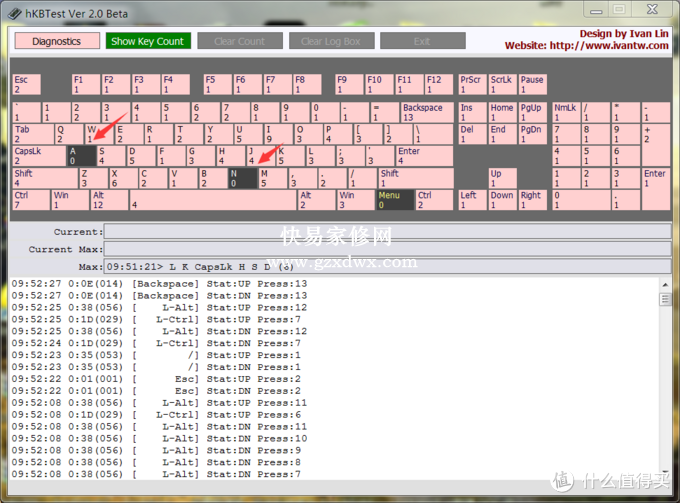Select first Backspace Stat:UP log line

pyautogui.click(x=159, y=284)
